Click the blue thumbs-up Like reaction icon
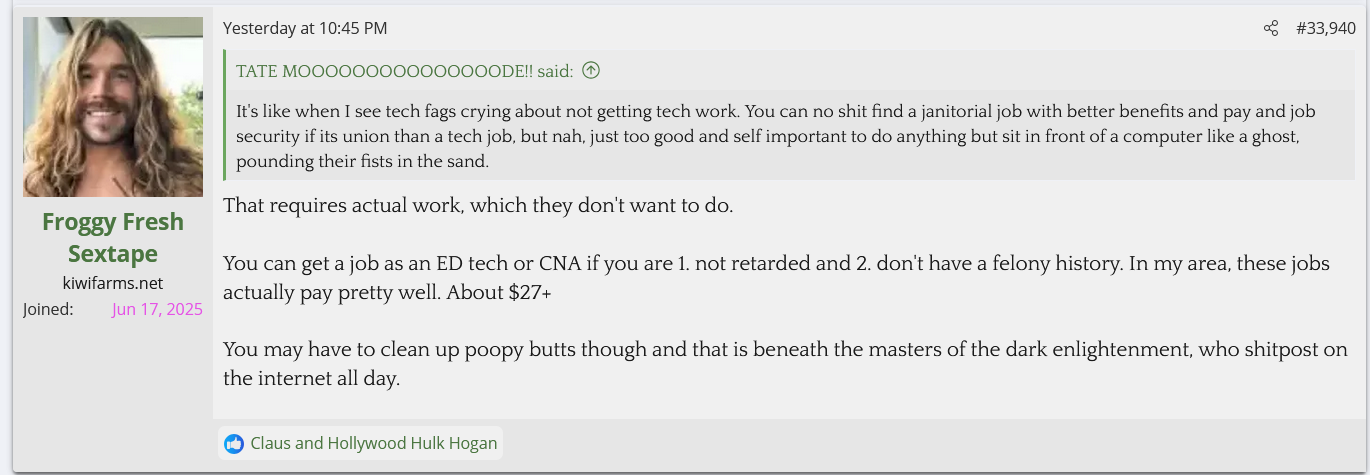This screenshot has height=475, width=1370. click(x=234, y=443)
